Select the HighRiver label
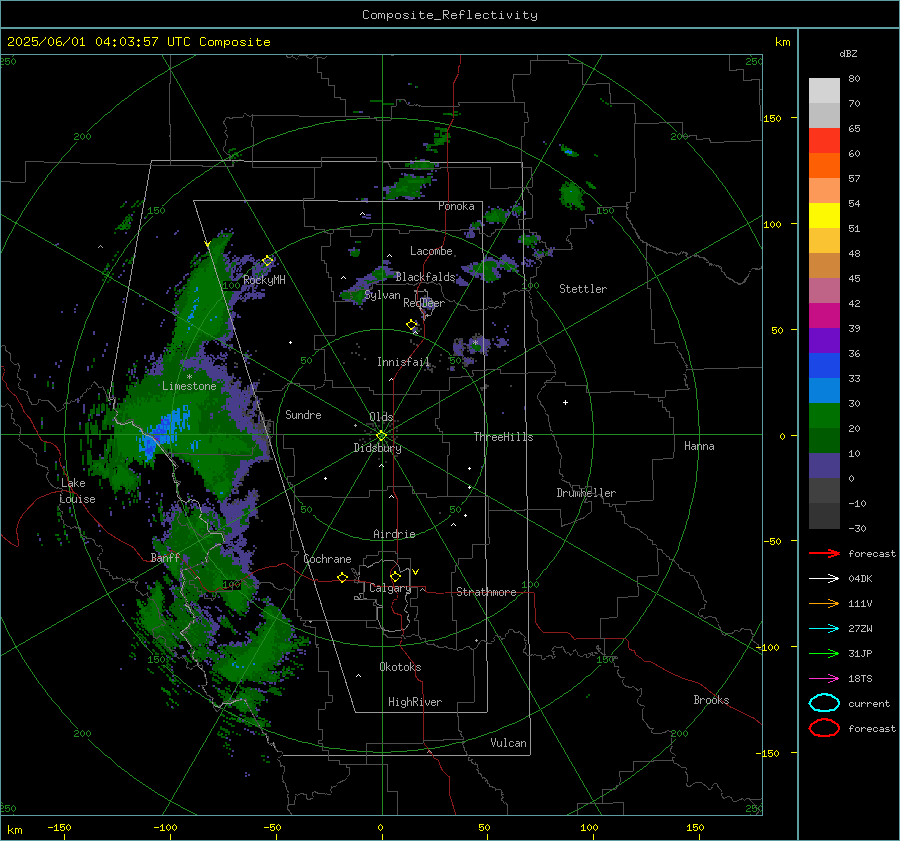The height and width of the screenshot is (841, 900). (x=415, y=702)
